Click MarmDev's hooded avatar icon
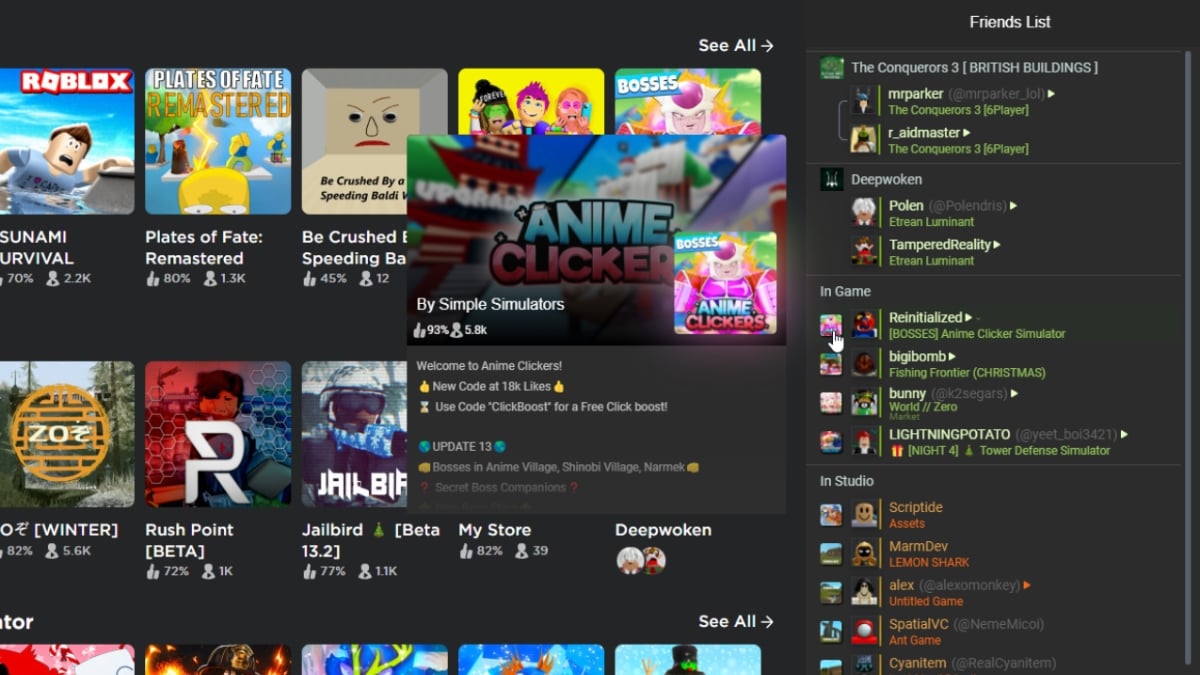Image resolution: width=1200 pixels, height=675 pixels. [x=864, y=553]
